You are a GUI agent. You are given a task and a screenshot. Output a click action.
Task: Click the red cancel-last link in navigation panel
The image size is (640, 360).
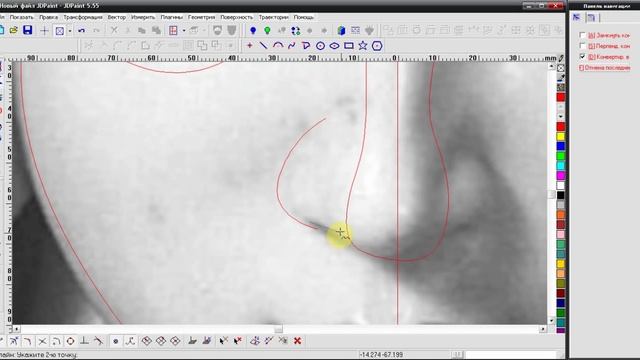tap(605, 68)
